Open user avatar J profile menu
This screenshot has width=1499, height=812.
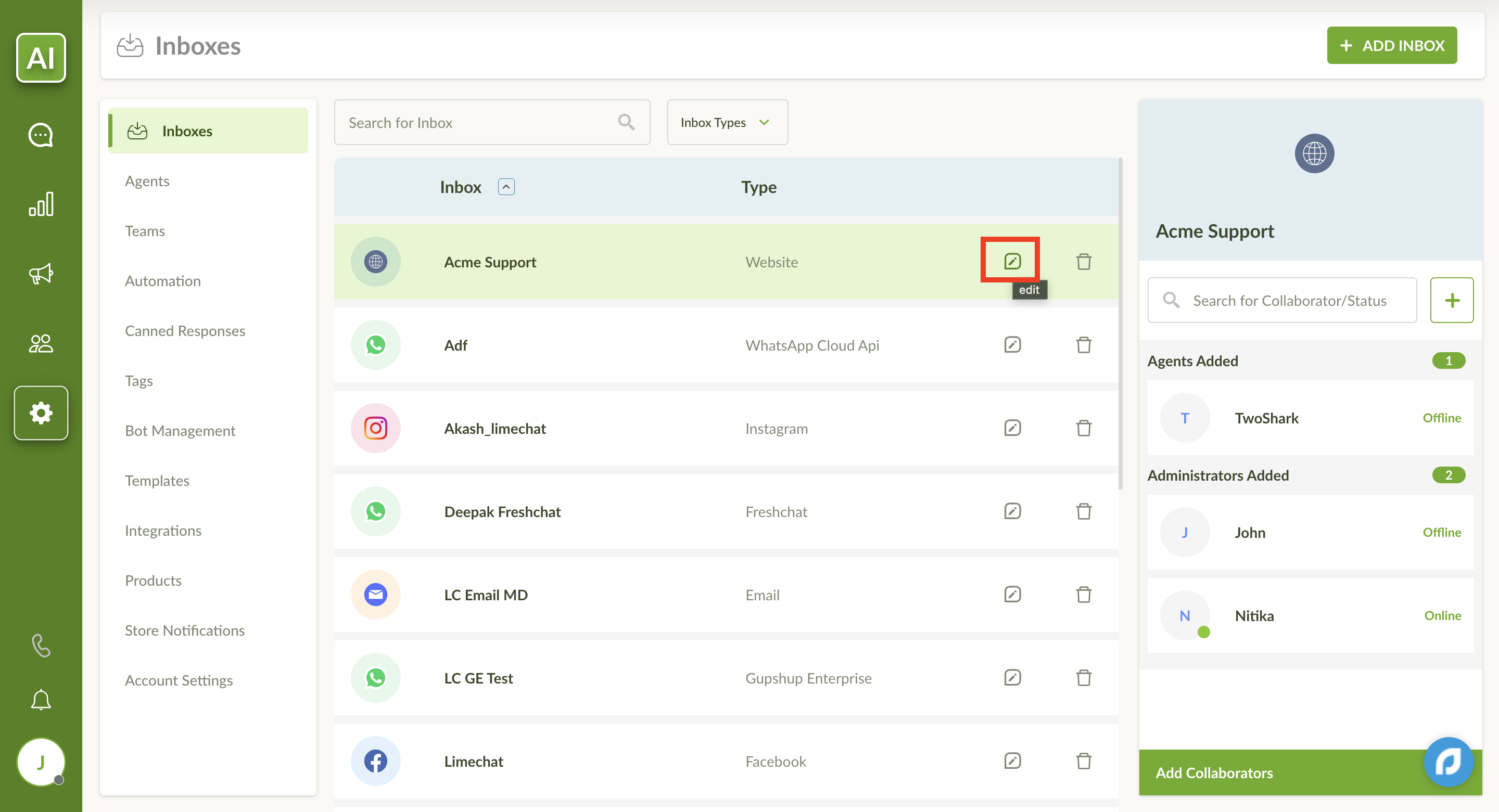click(41, 762)
